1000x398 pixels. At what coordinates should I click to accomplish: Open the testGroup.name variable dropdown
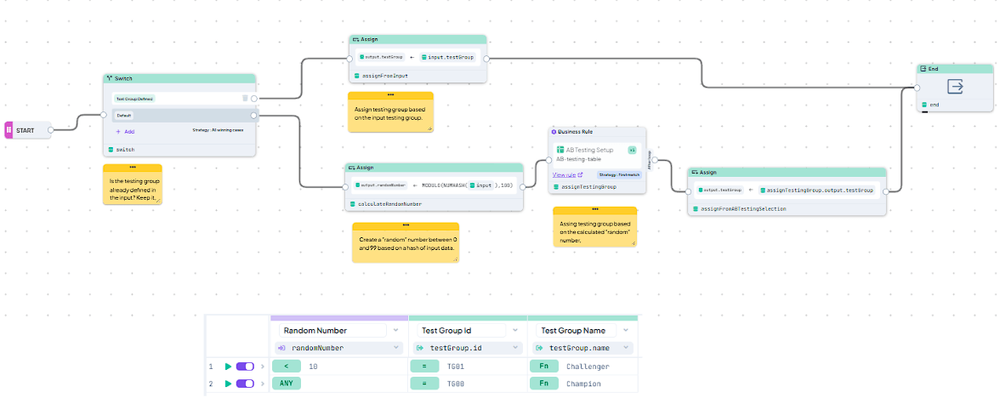click(x=626, y=348)
